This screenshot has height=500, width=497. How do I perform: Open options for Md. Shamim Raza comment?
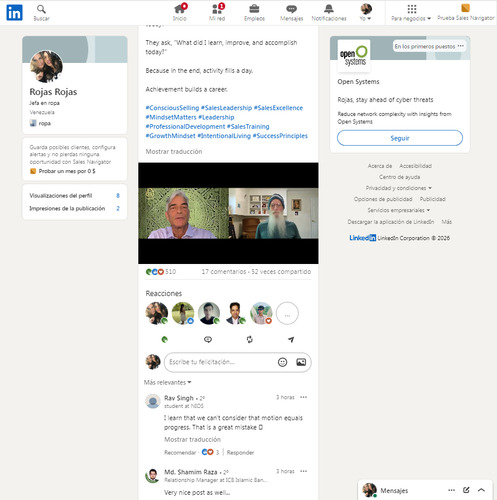point(303,471)
